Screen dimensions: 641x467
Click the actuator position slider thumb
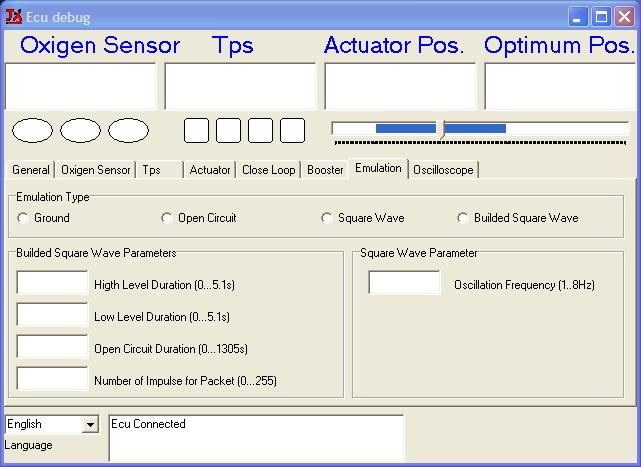(441, 129)
